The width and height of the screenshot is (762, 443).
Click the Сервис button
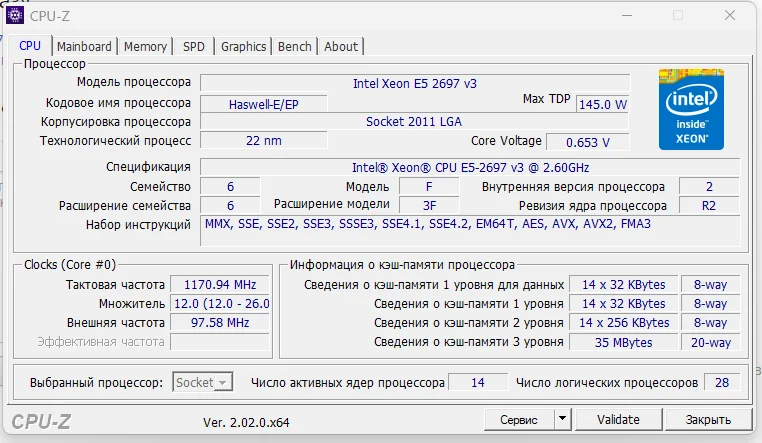519,419
